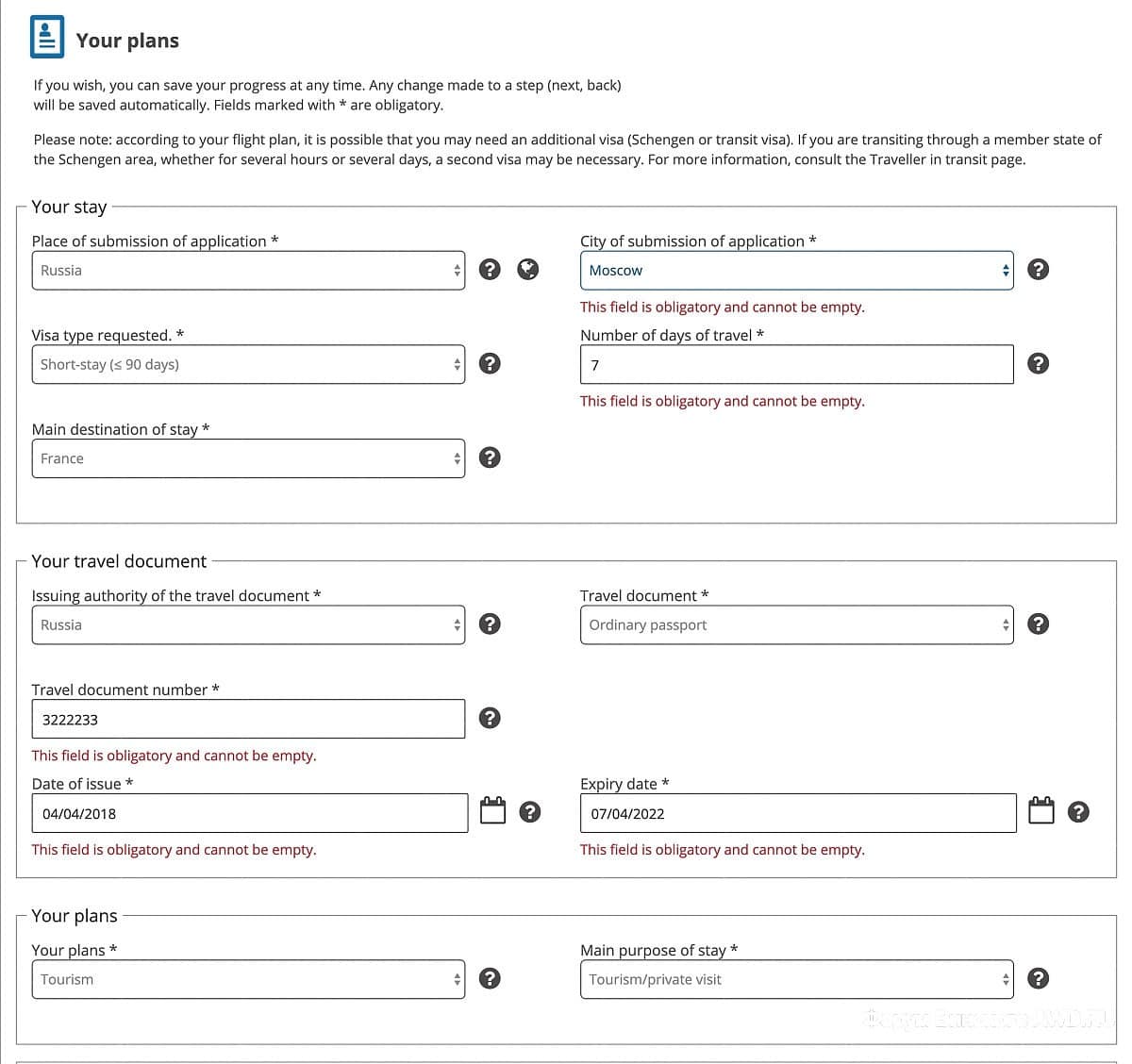Click the Date of issue text field
The image size is (1132, 1064).
point(249,814)
